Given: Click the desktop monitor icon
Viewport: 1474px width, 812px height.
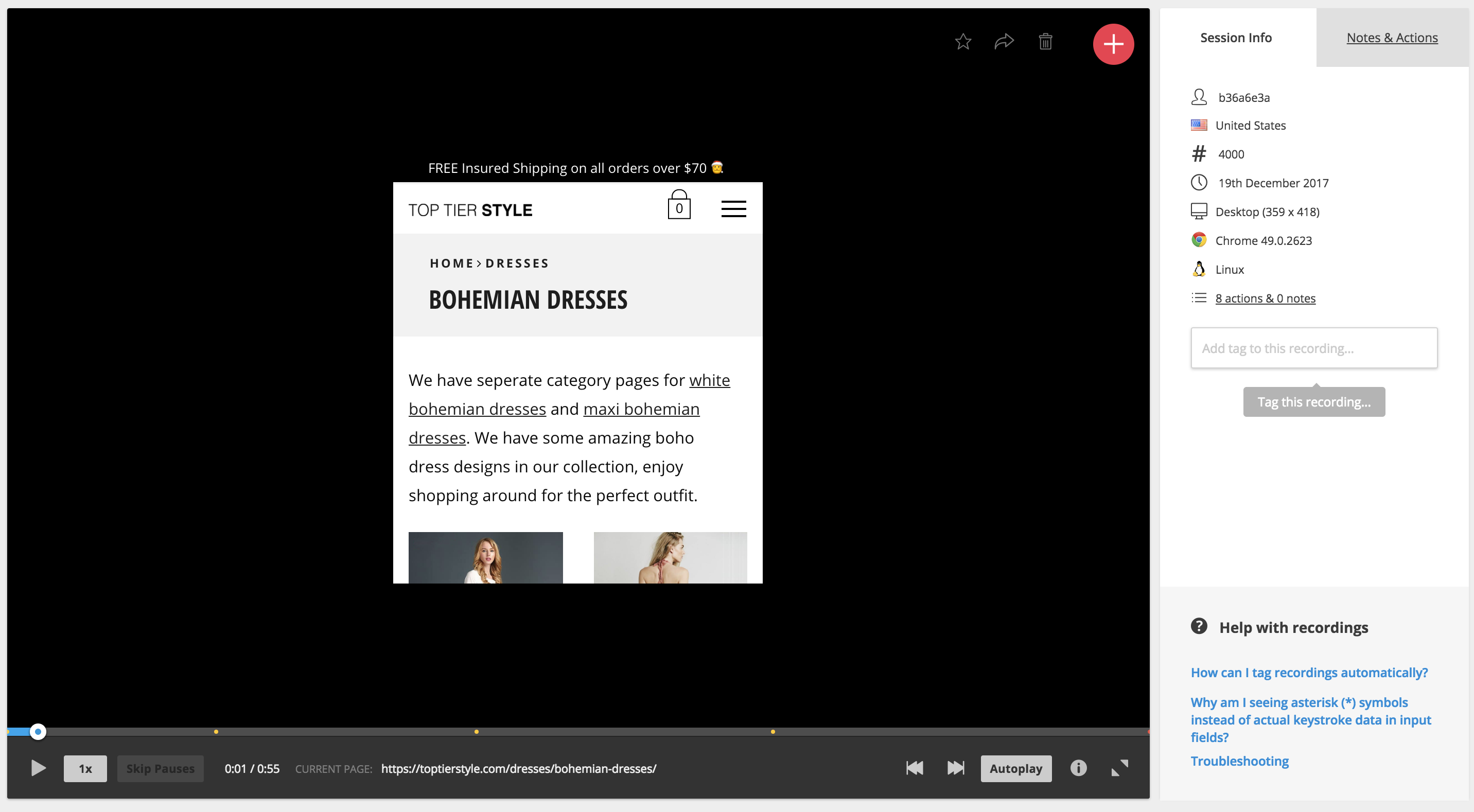Looking at the screenshot, I should [x=1199, y=211].
